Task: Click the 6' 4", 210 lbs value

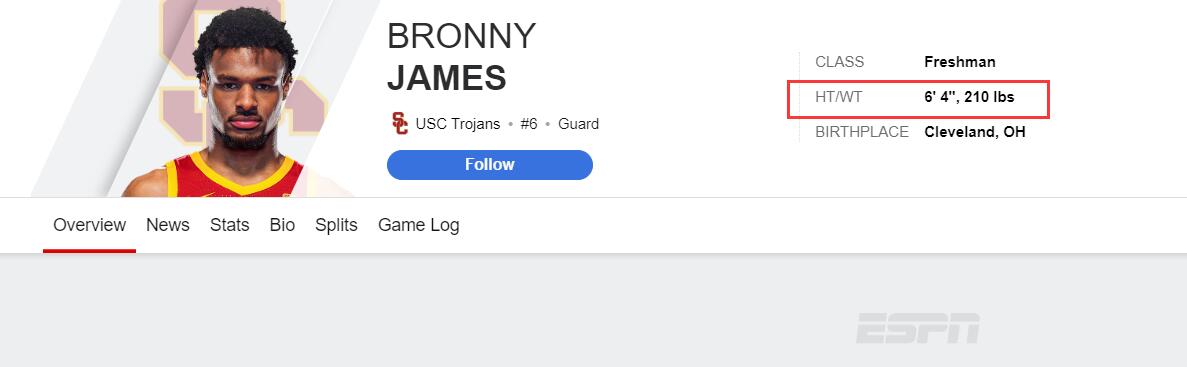Action: 969,97
